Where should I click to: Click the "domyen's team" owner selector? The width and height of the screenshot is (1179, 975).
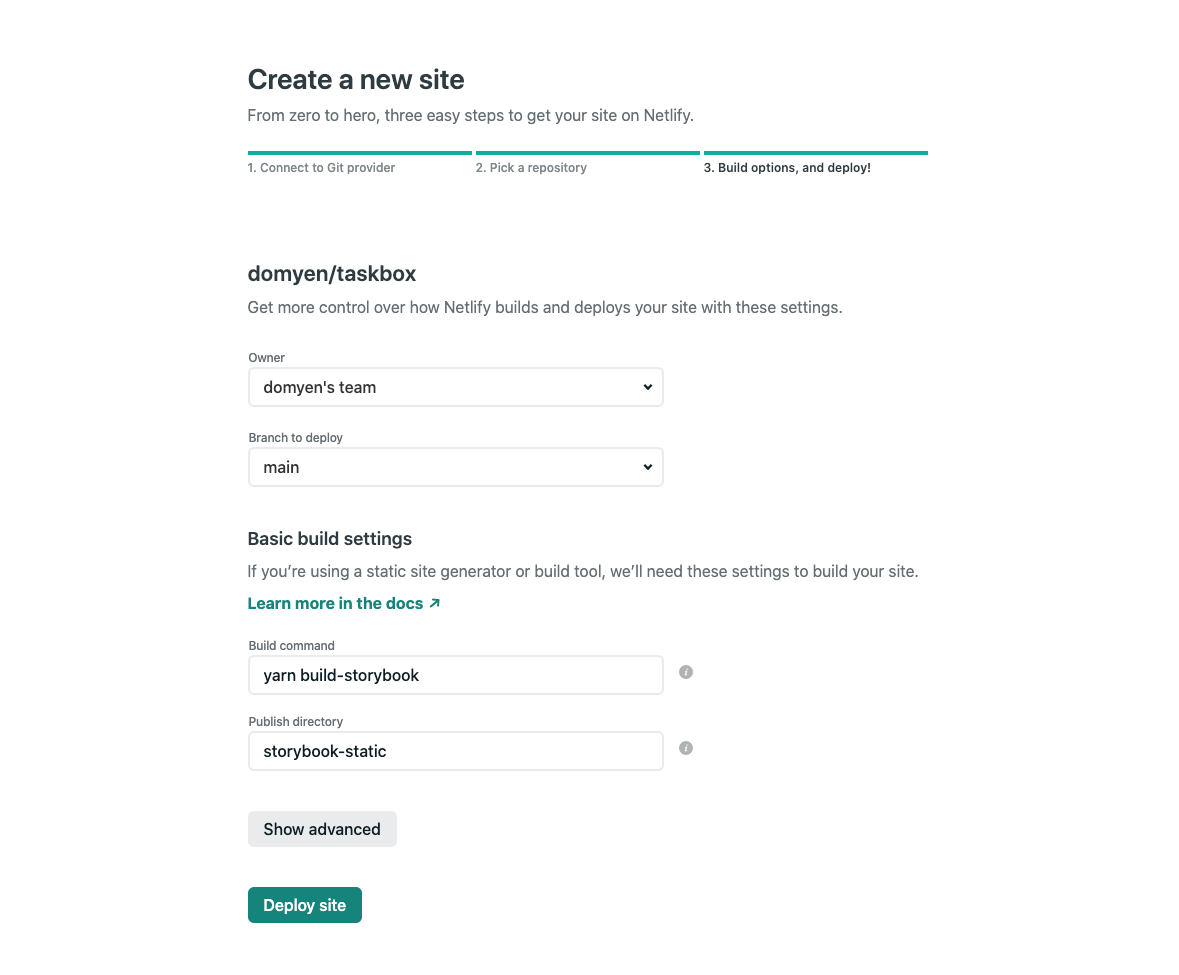click(x=455, y=387)
